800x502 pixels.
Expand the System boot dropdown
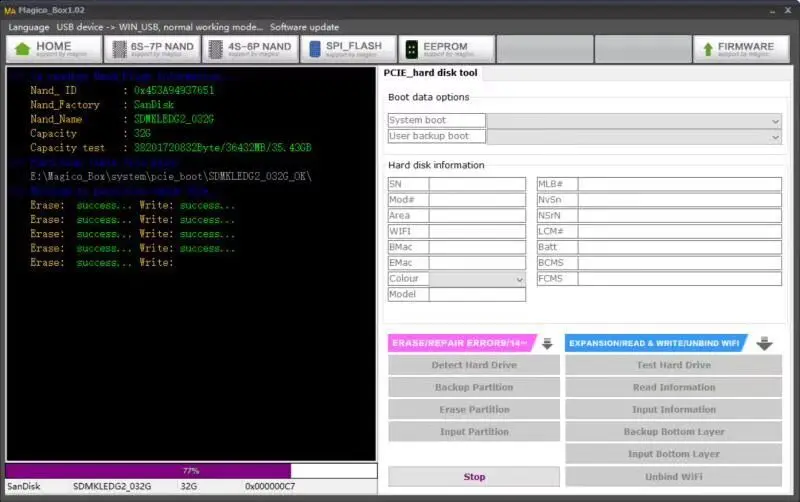coord(634,121)
